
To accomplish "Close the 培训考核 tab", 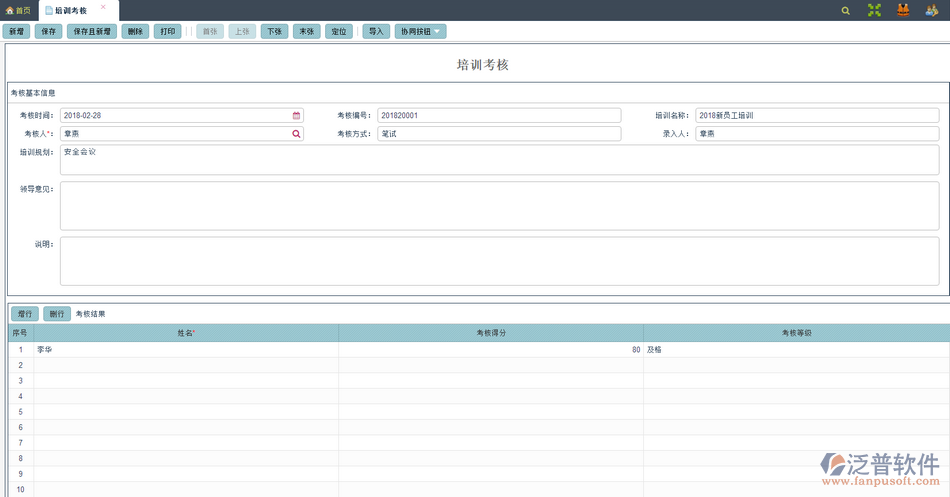I will click(103, 7).
